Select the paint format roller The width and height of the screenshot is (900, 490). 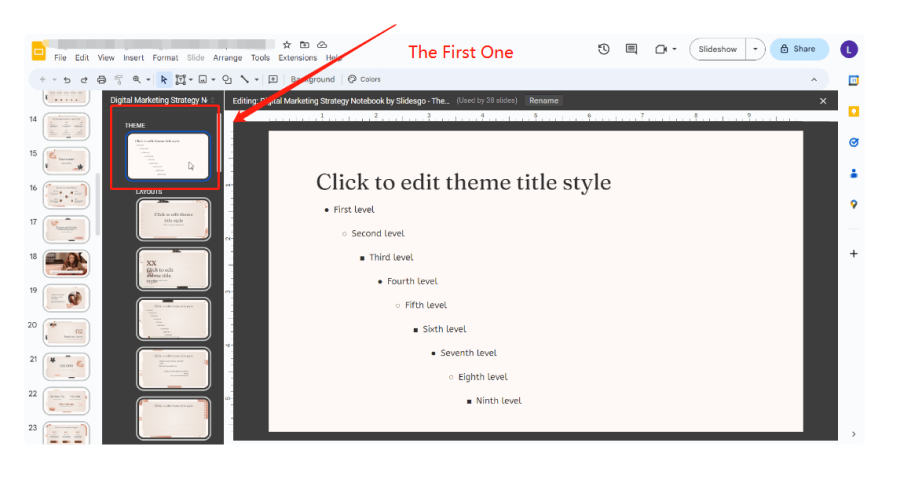coord(119,80)
